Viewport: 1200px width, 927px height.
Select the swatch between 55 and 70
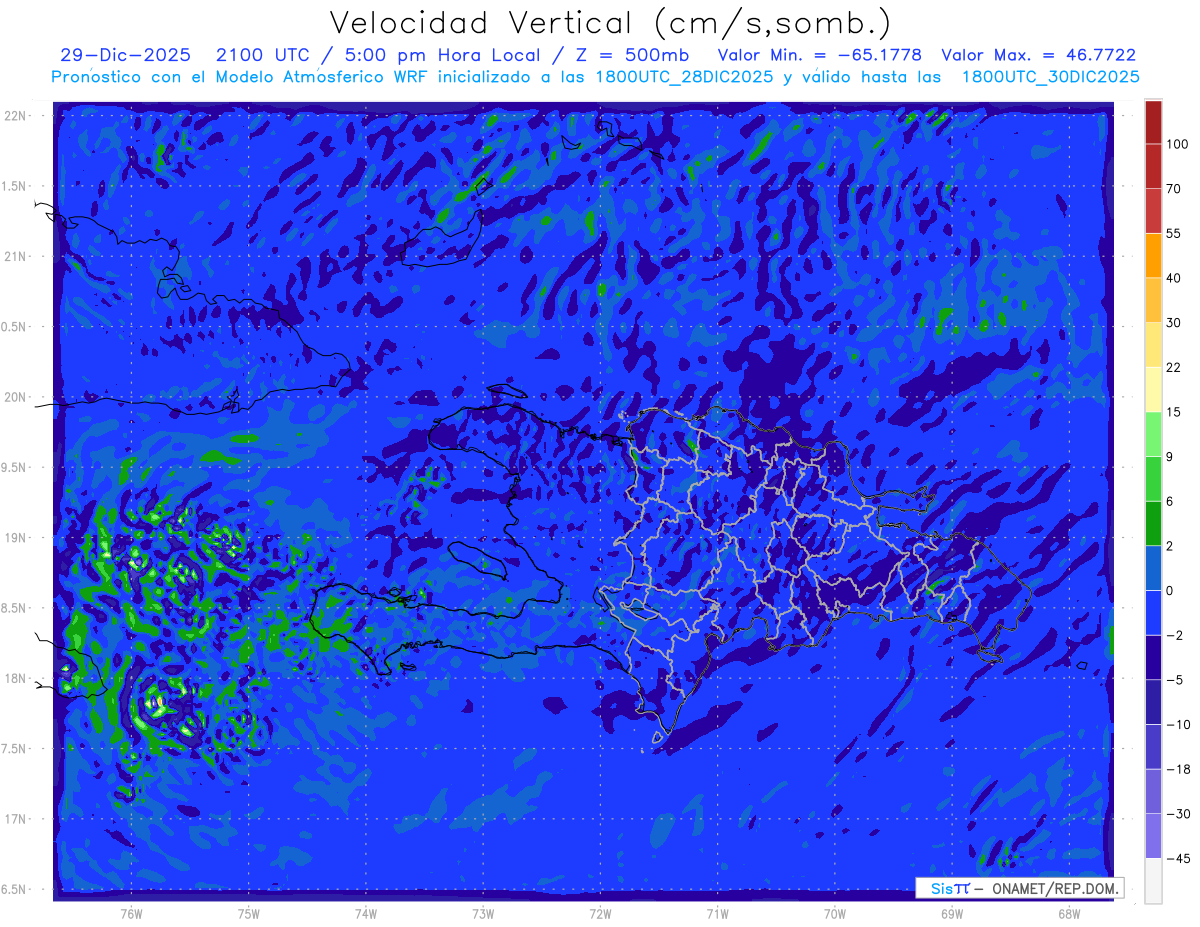1153,210
